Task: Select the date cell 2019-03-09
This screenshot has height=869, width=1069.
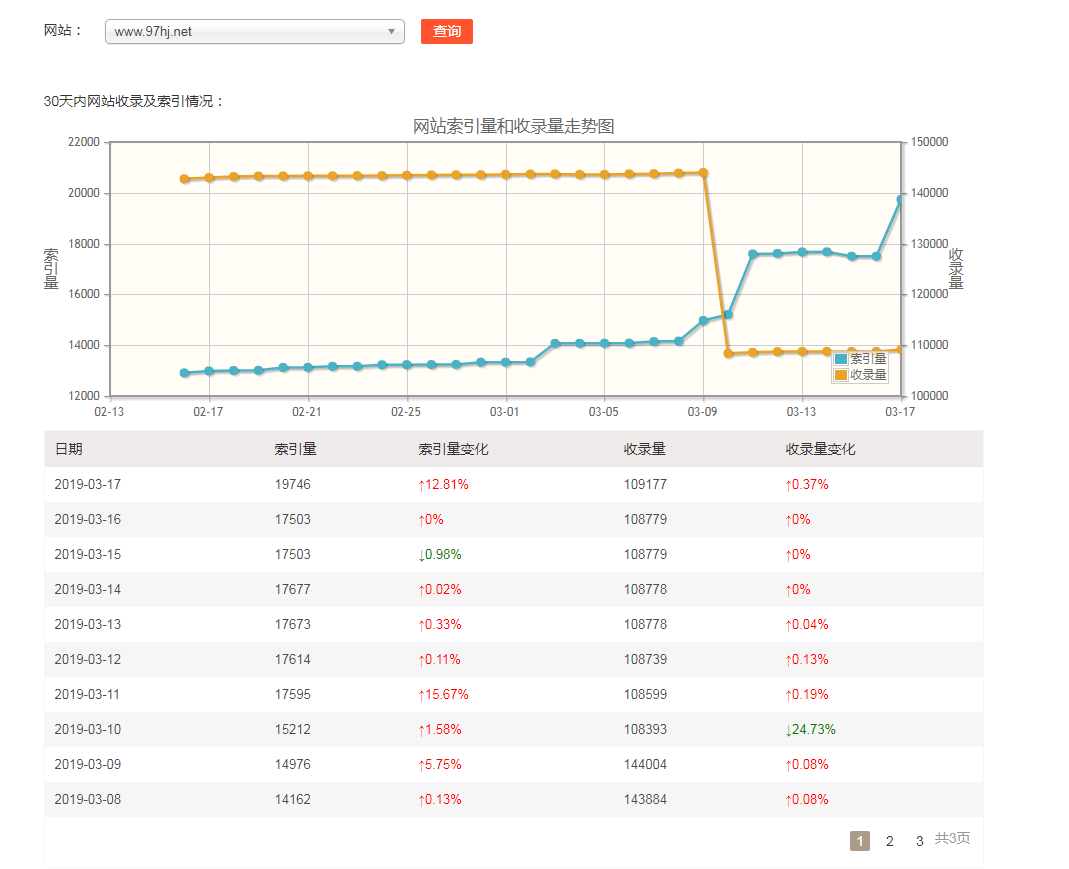Action: coord(88,764)
